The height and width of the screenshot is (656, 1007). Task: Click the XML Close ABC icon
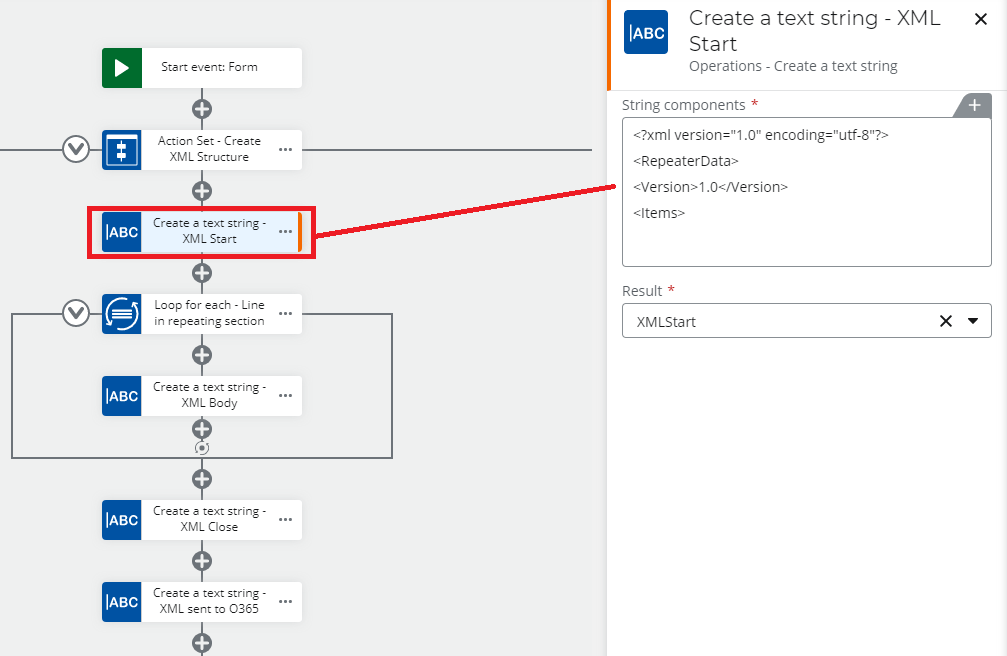122,520
